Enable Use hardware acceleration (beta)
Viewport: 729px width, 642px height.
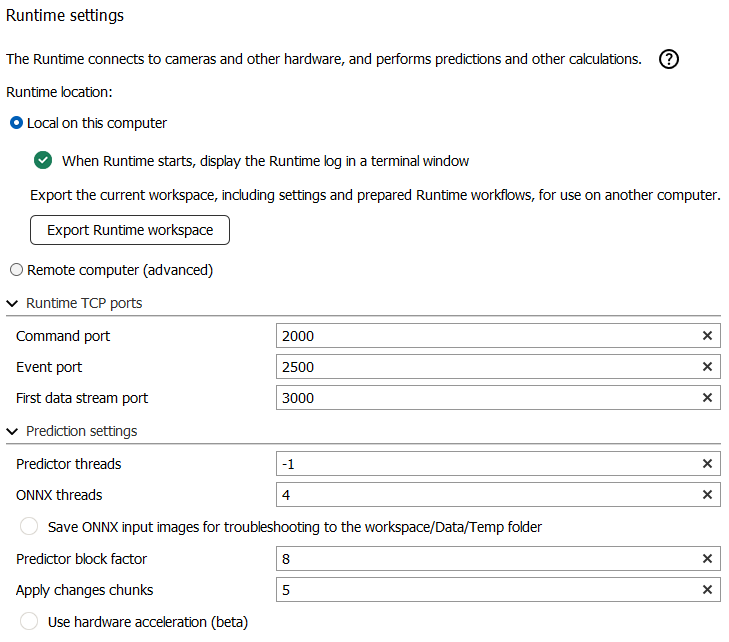point(30,621)
